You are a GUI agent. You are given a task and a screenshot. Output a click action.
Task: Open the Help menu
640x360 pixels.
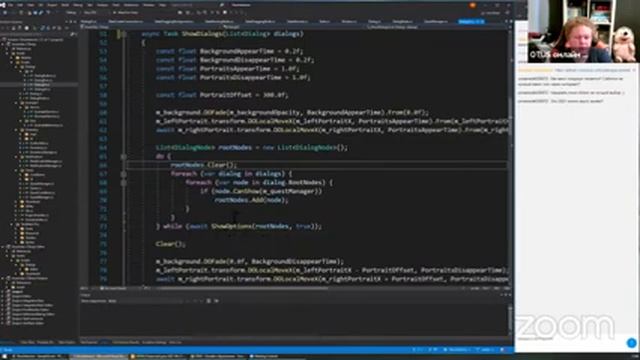tap(162, 5)
